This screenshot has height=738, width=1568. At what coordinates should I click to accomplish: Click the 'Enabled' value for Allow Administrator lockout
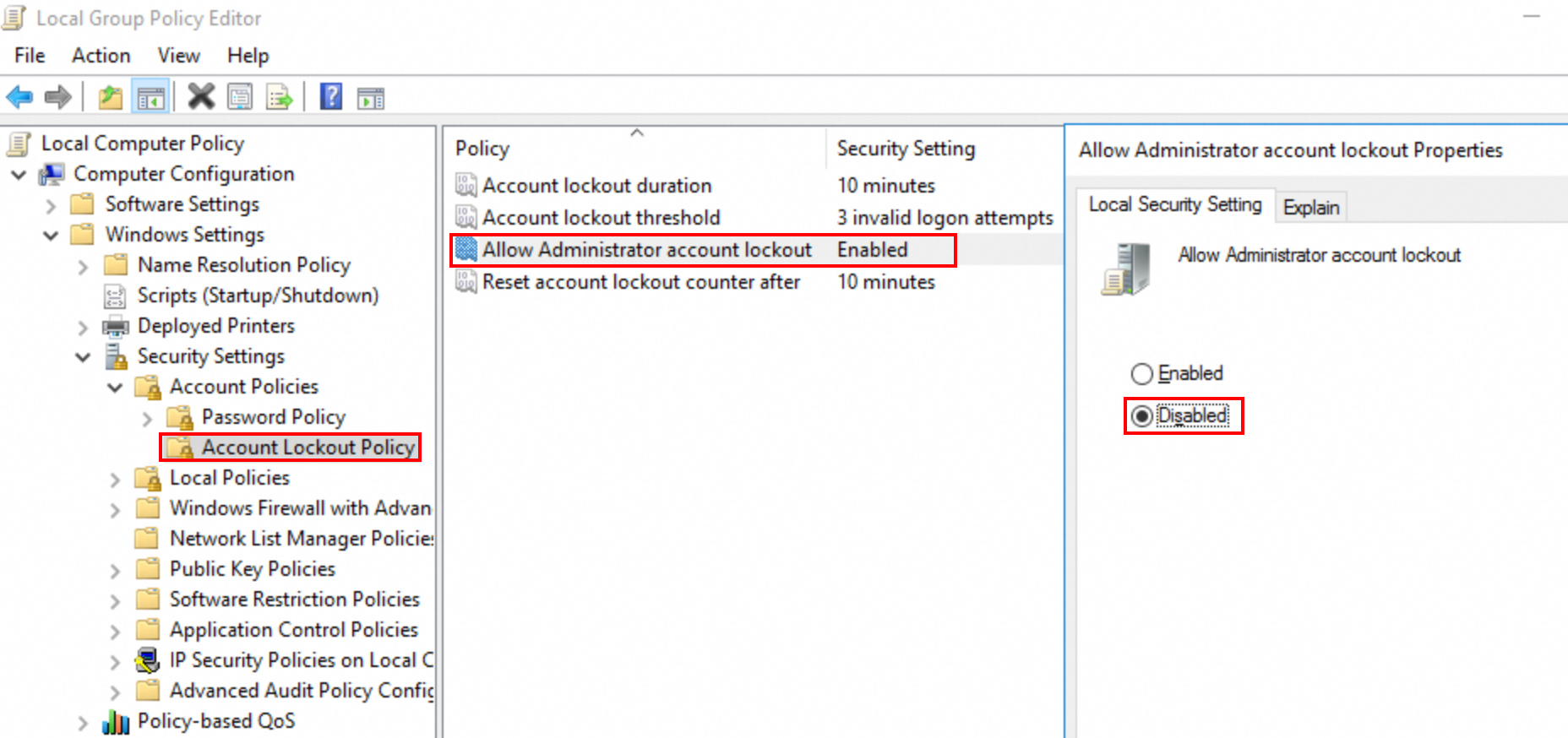pos(873,250)
